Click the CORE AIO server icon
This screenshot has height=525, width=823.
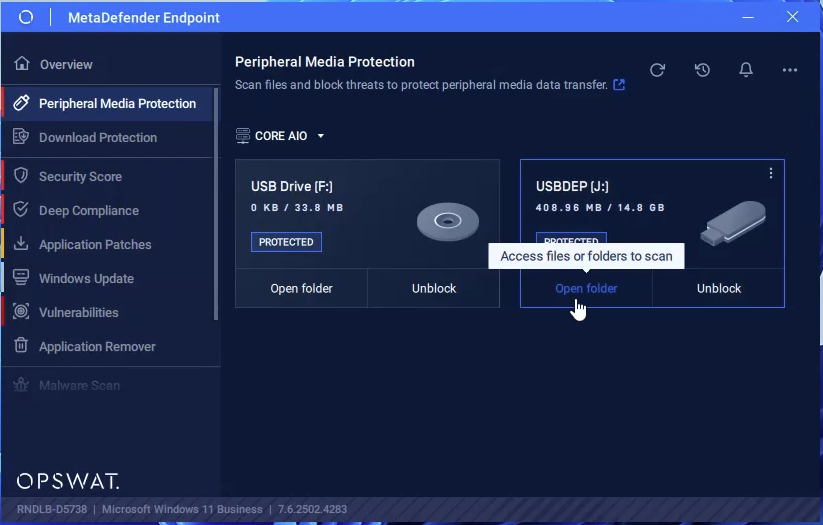242,135
